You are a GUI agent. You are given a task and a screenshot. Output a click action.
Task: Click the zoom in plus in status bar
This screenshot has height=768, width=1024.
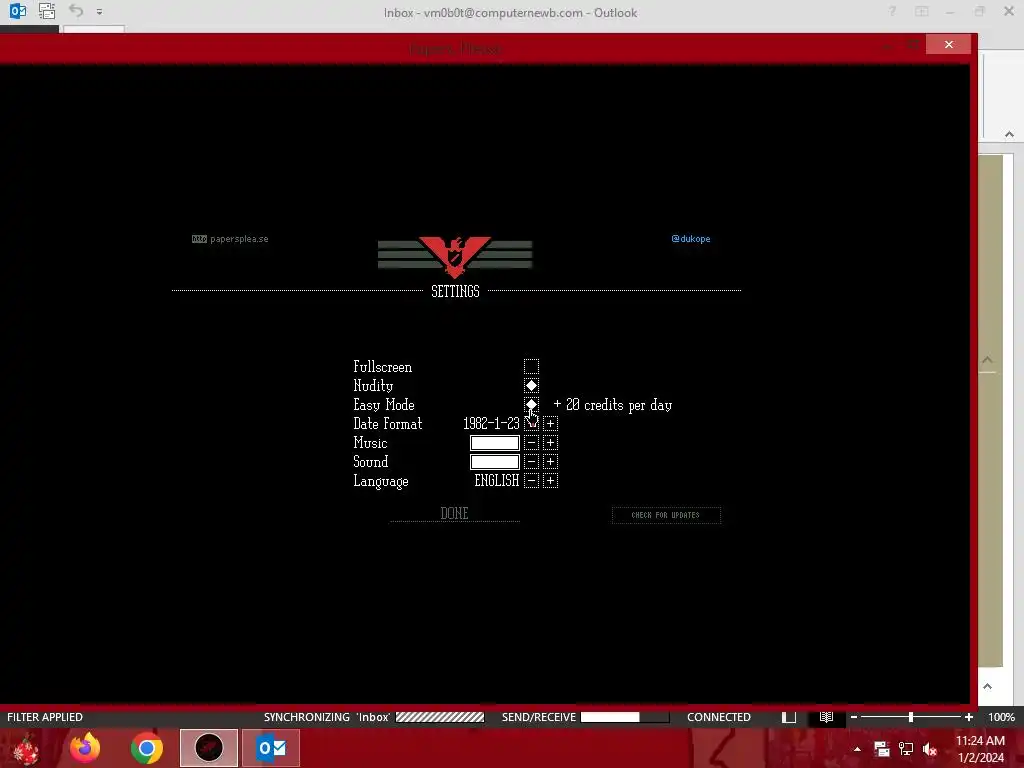click(x=968, y=717)
